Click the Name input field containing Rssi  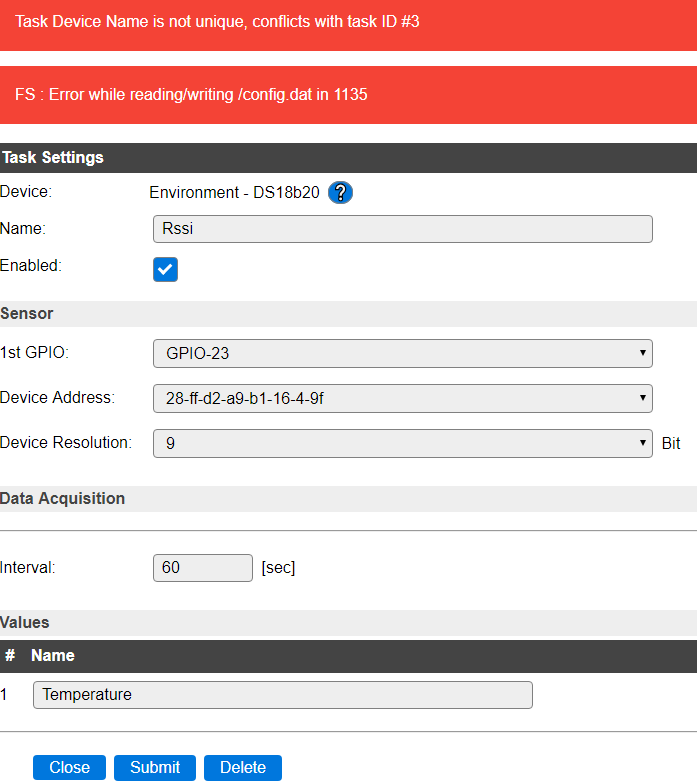click(402, 229)
